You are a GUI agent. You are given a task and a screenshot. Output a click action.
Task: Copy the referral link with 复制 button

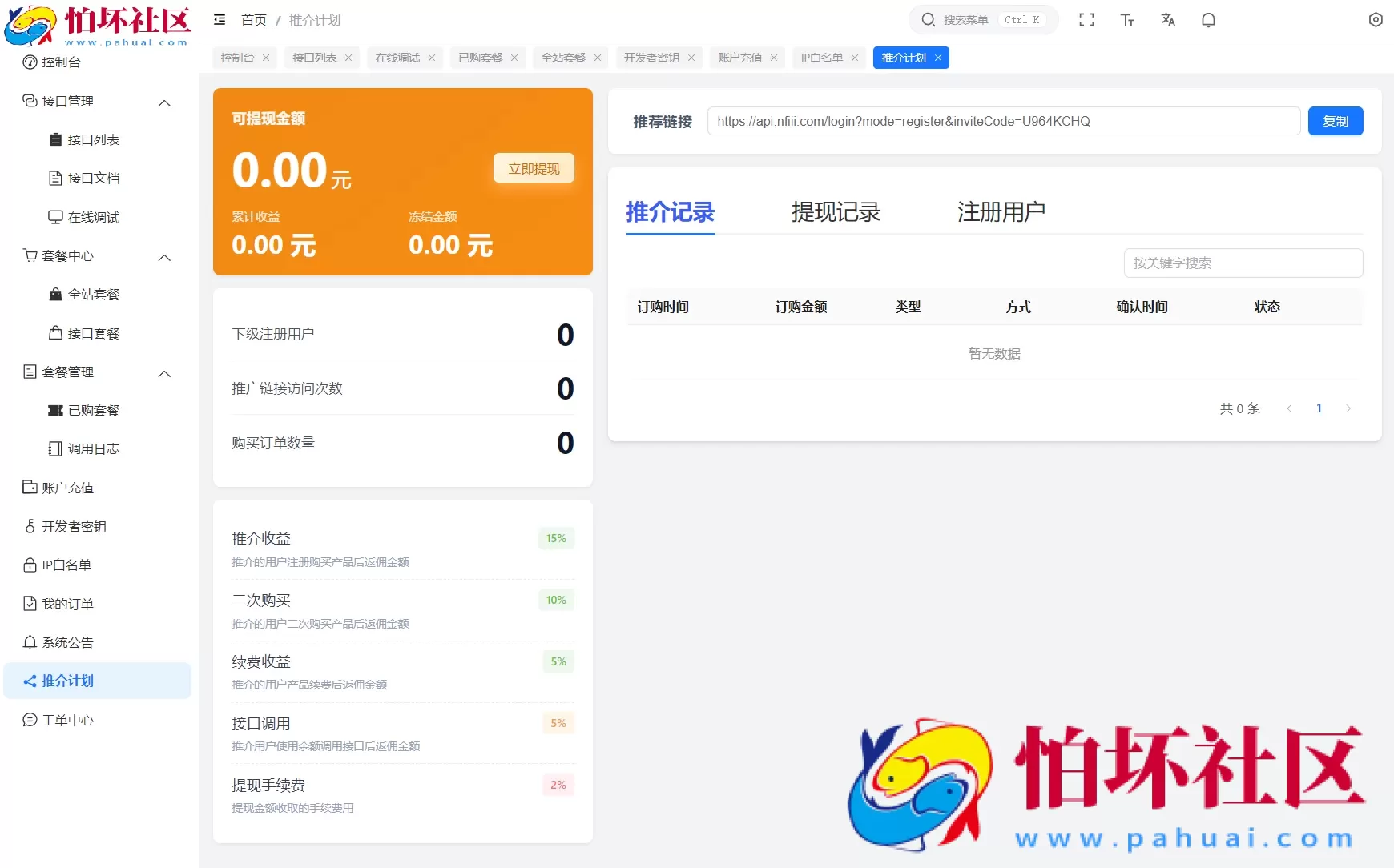[1335, 121]
